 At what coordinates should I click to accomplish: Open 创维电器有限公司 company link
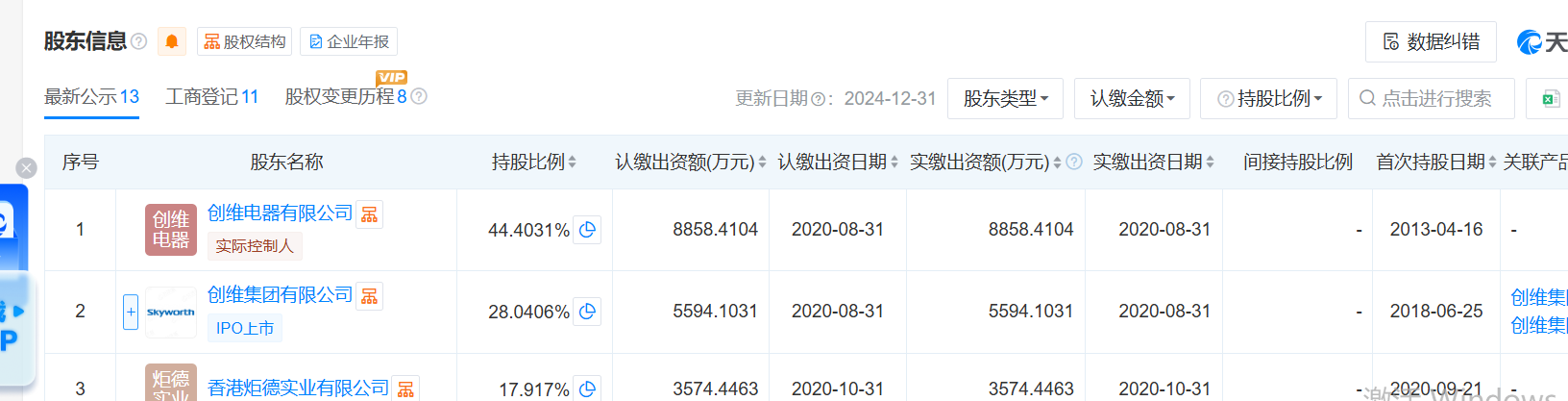tap(281, 213)
